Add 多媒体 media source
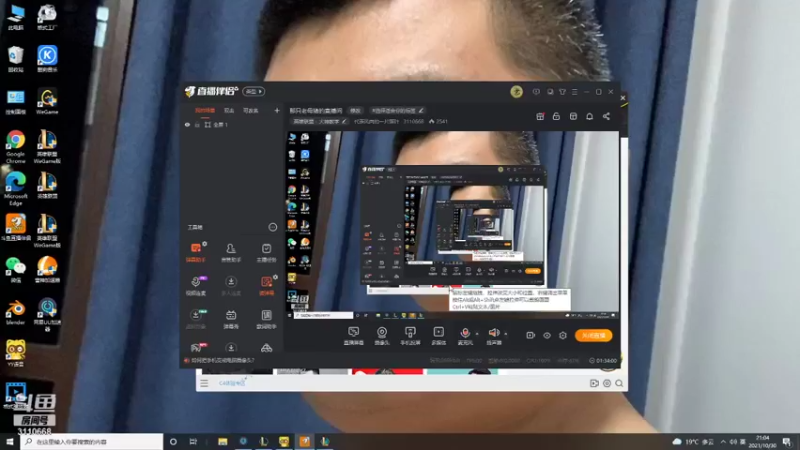 point(438,336)
